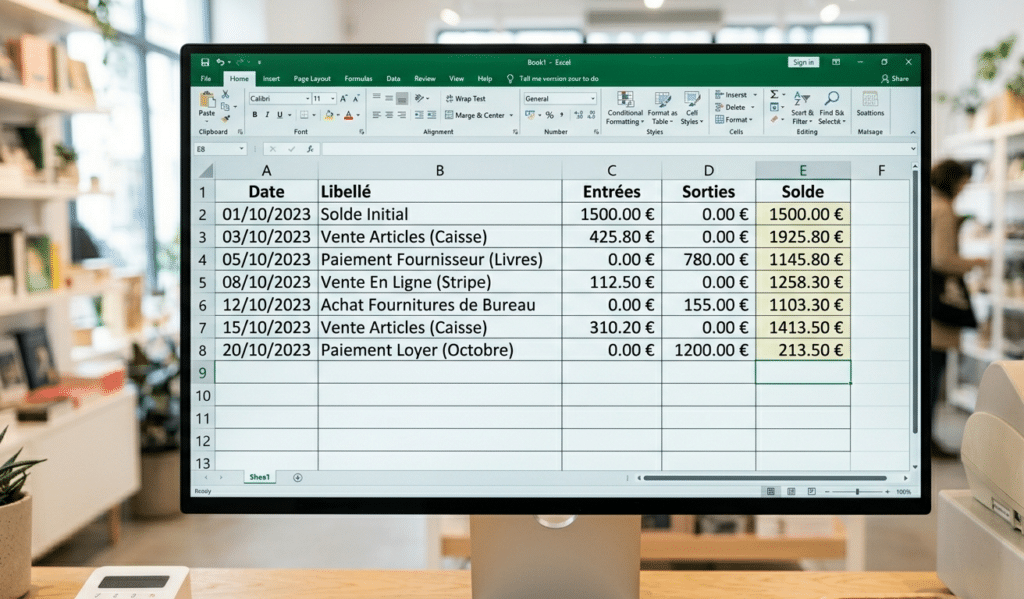Click the Percent Style icon
Viewport: 1024px width, 599px height.
[x=549, y=115]
